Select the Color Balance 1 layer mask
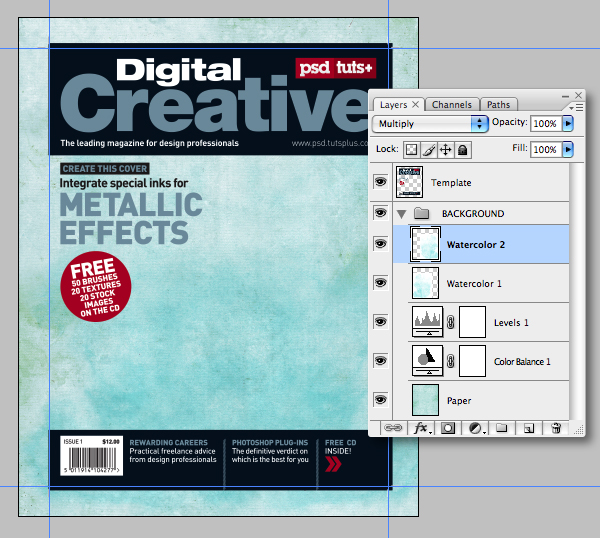This screenshot has width=600, height=538. [x=472, y=361]
